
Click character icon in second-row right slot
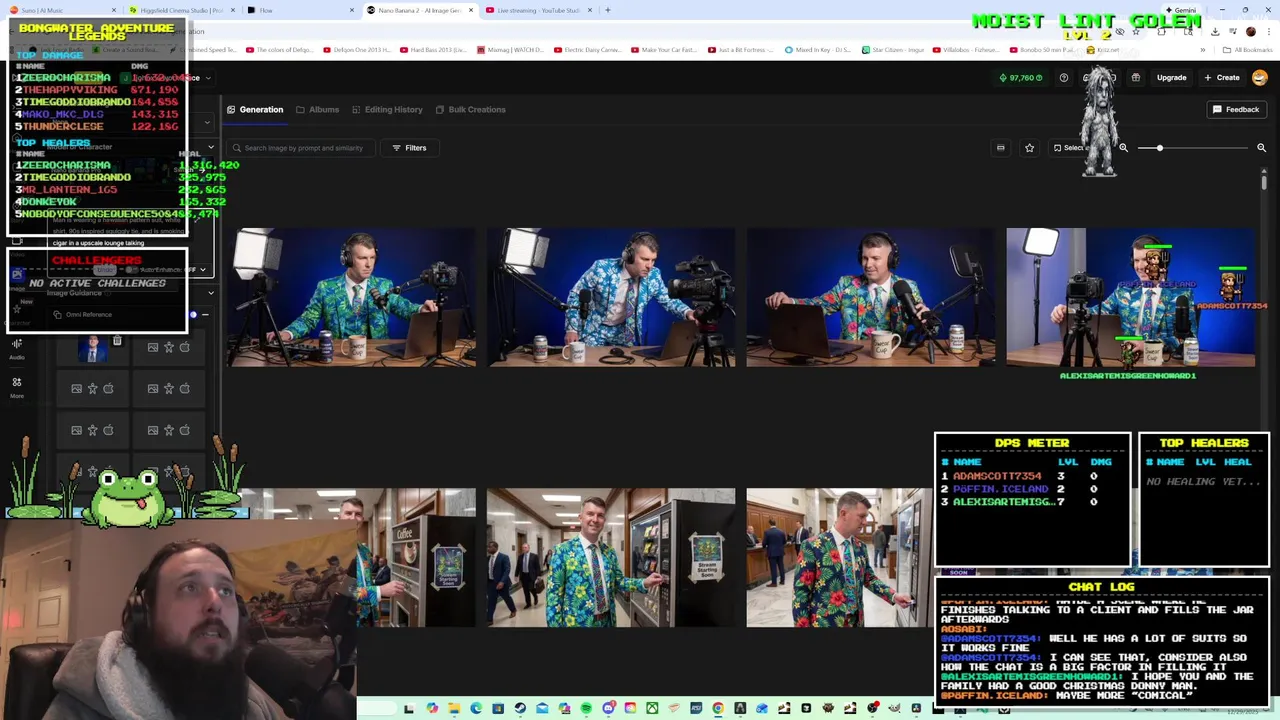(x=168, y=389)
